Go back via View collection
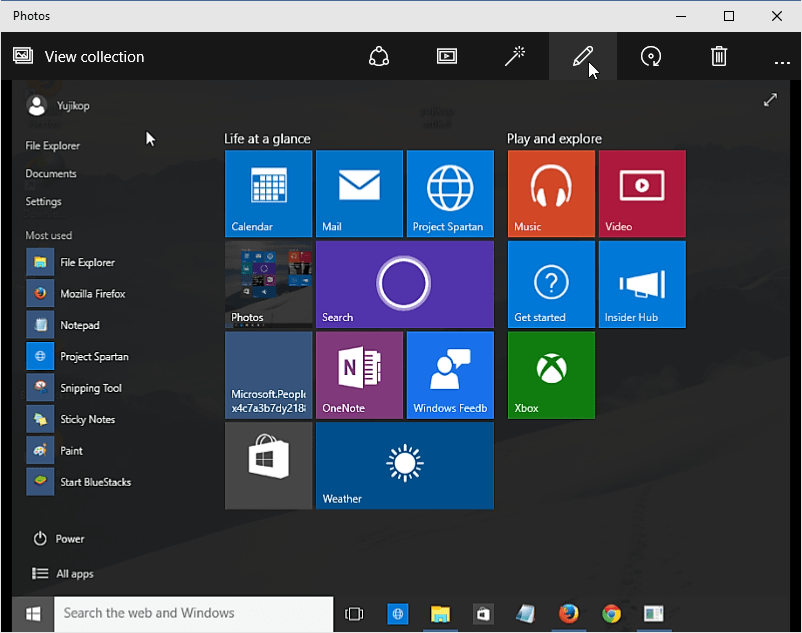This screenshot has height=633, width=802. tap(94, 57)
